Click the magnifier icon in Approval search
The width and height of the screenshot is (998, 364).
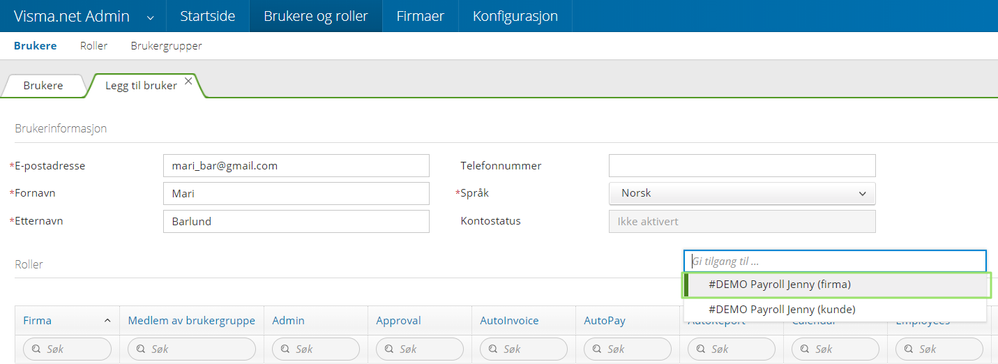pos(389,349)
